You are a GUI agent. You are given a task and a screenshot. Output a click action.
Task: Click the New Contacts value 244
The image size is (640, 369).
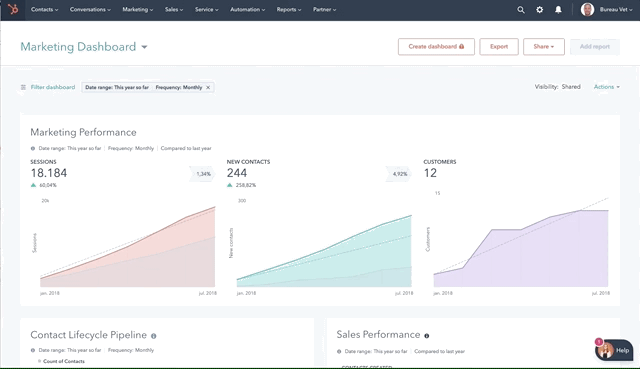pos(237,173)
